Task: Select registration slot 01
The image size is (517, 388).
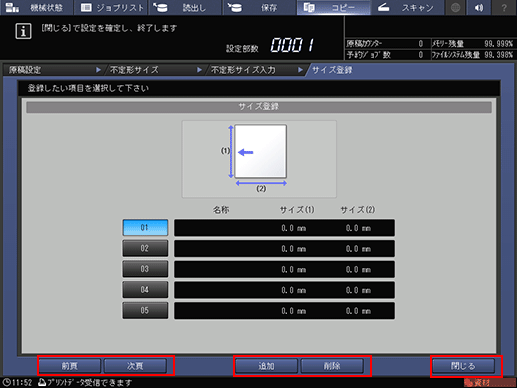Action: click(145, 228)
